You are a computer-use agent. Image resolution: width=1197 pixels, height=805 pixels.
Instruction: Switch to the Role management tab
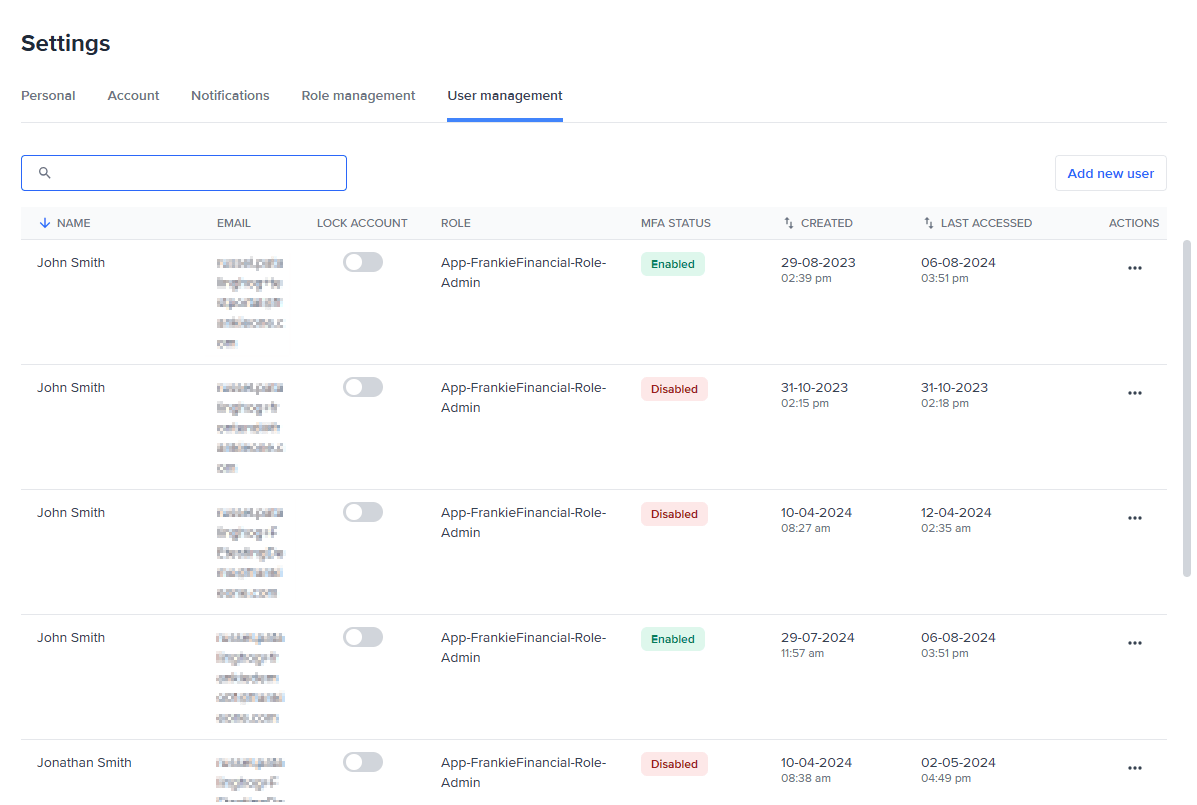tap(358, 95)
